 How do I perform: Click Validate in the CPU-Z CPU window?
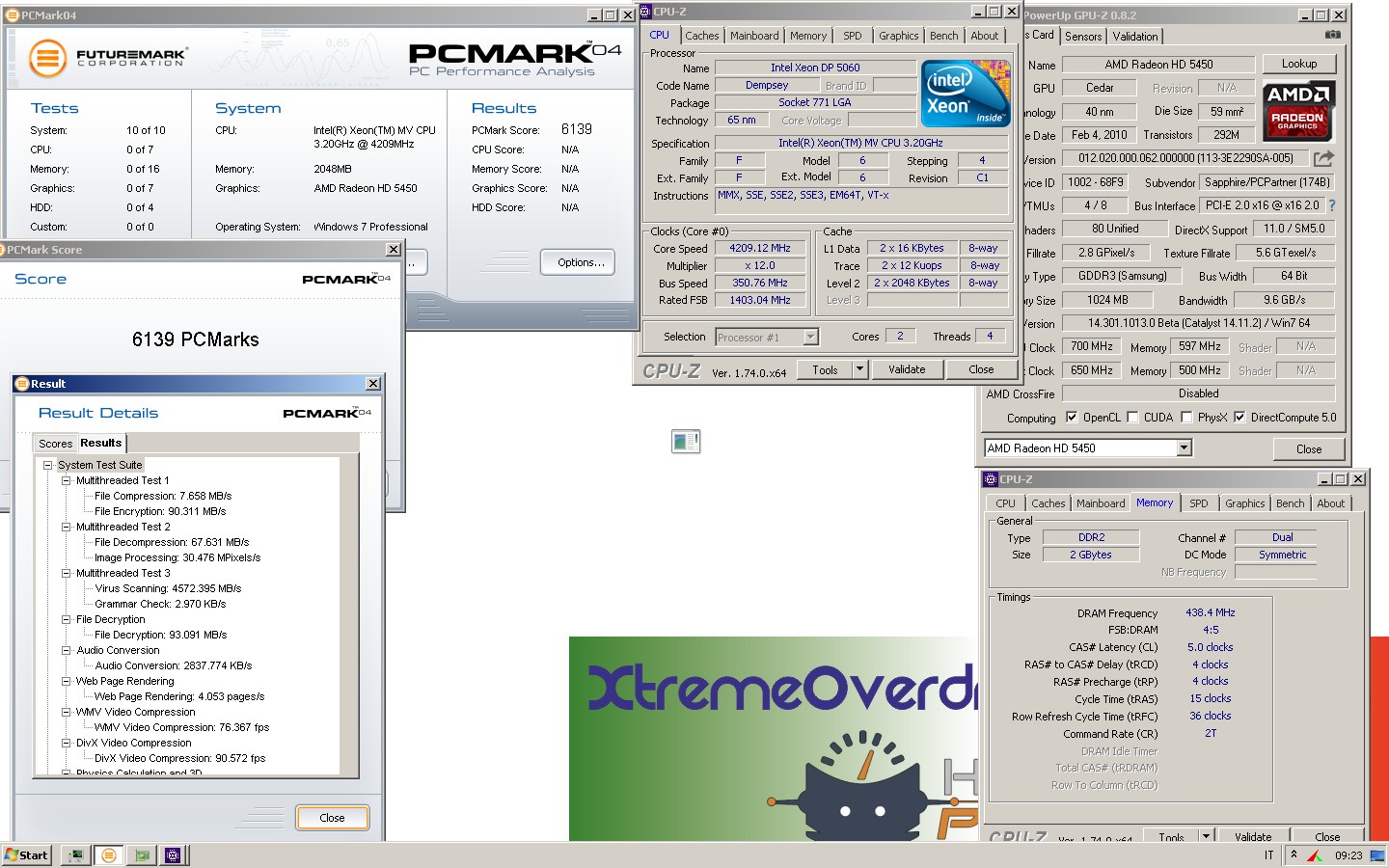click(907, 369)
